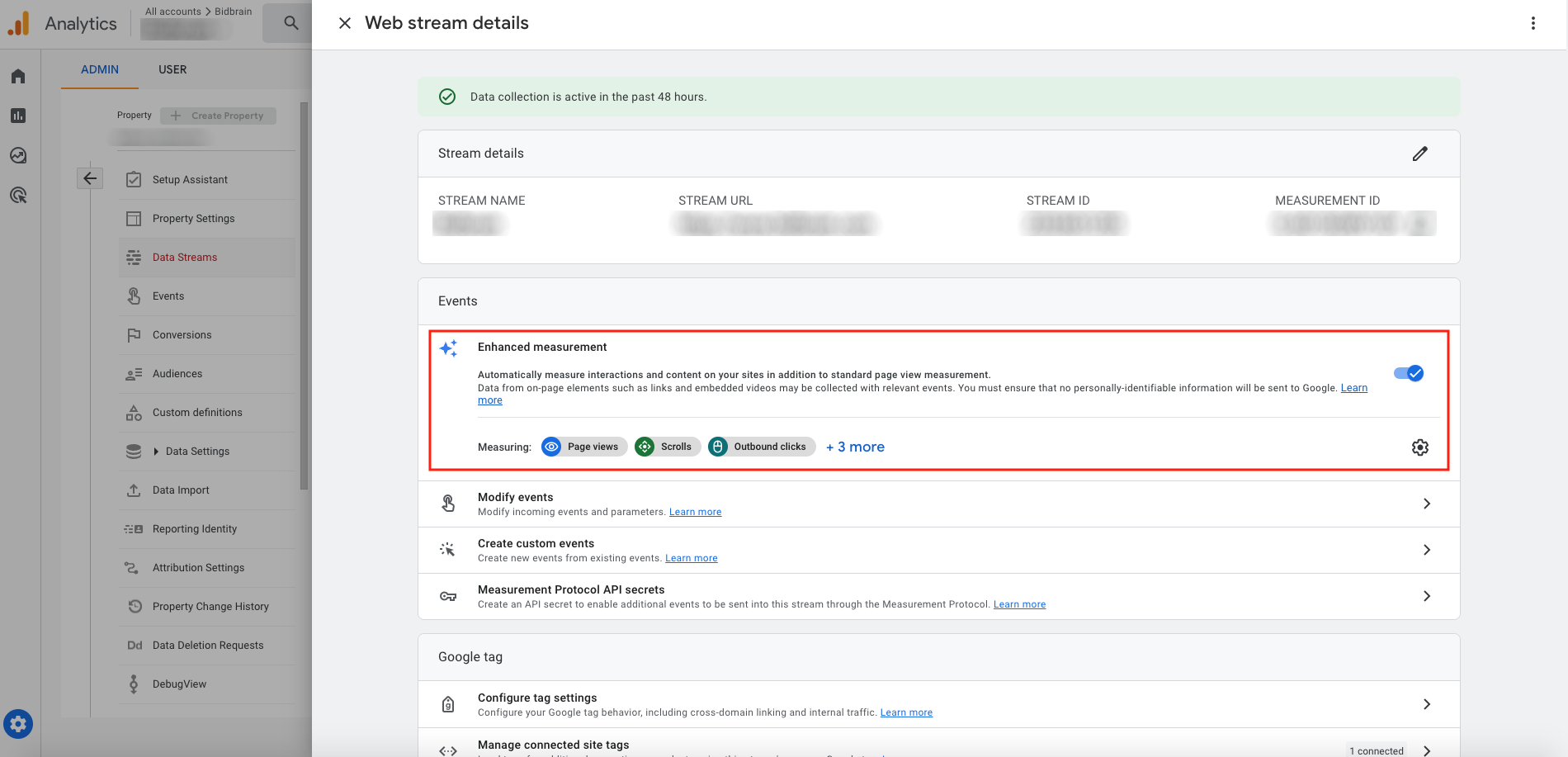Open Learn more link in Enhanced measurement

tap(1353, 388)
